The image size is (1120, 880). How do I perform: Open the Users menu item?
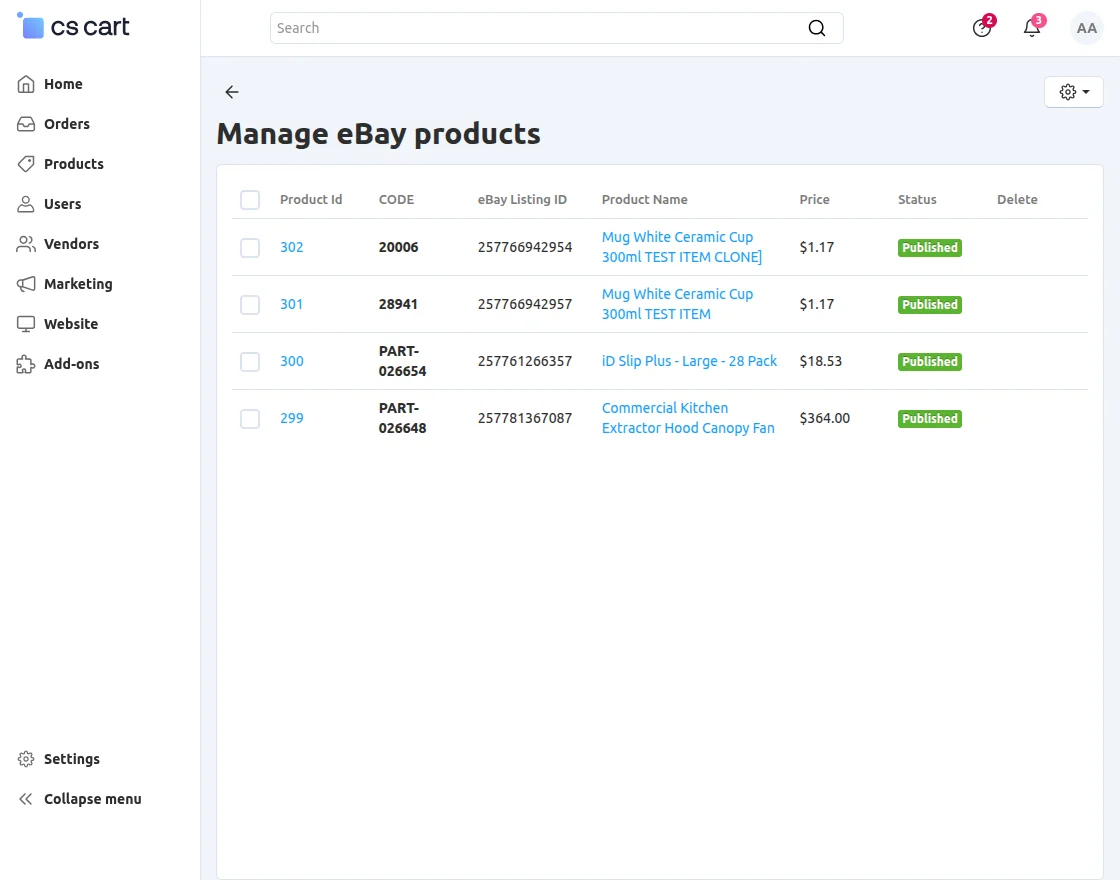[63, 204]
